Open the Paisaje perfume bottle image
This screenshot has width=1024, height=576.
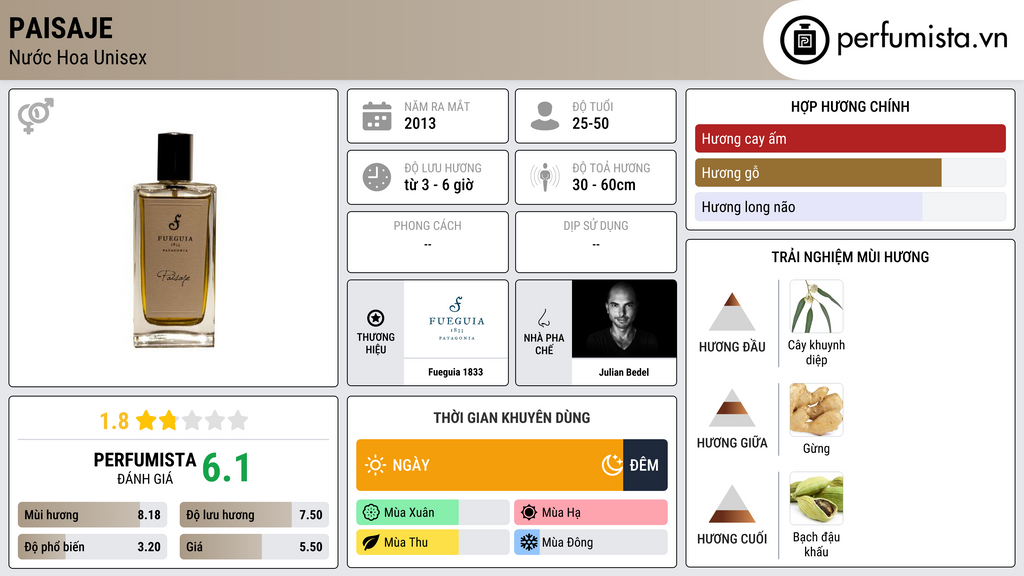(x=174, y=239)
